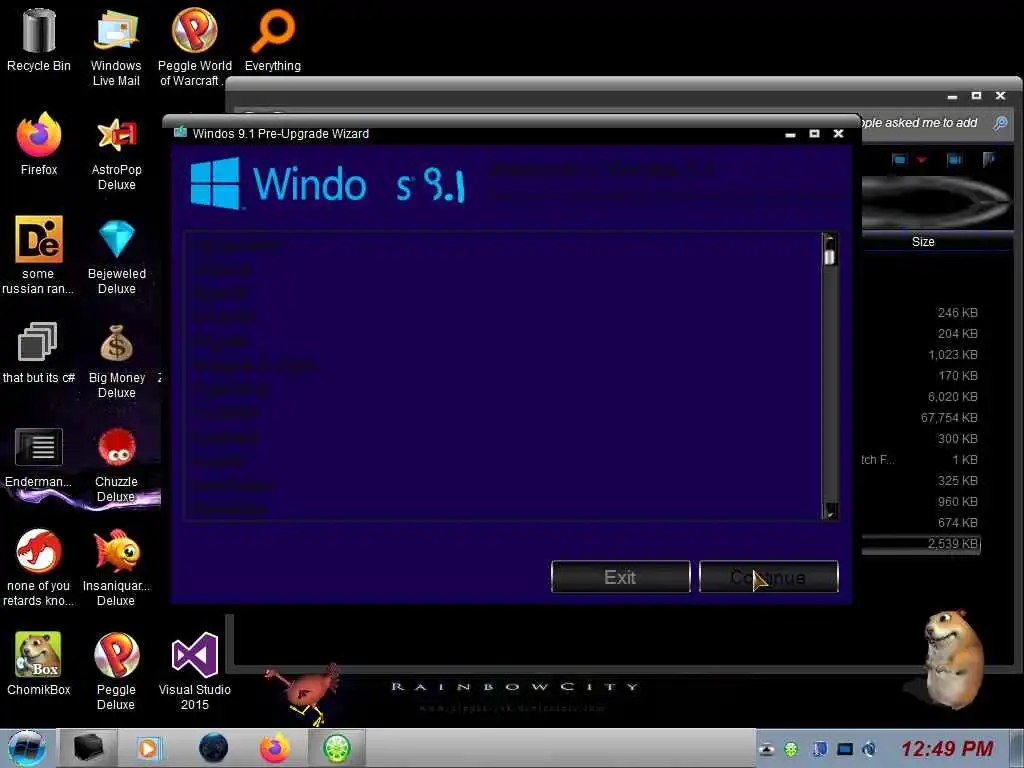The width and height of the screenshot is (1024, 768).
Task: Click the change view icon in explorer
Action: (x=899, y=159)
